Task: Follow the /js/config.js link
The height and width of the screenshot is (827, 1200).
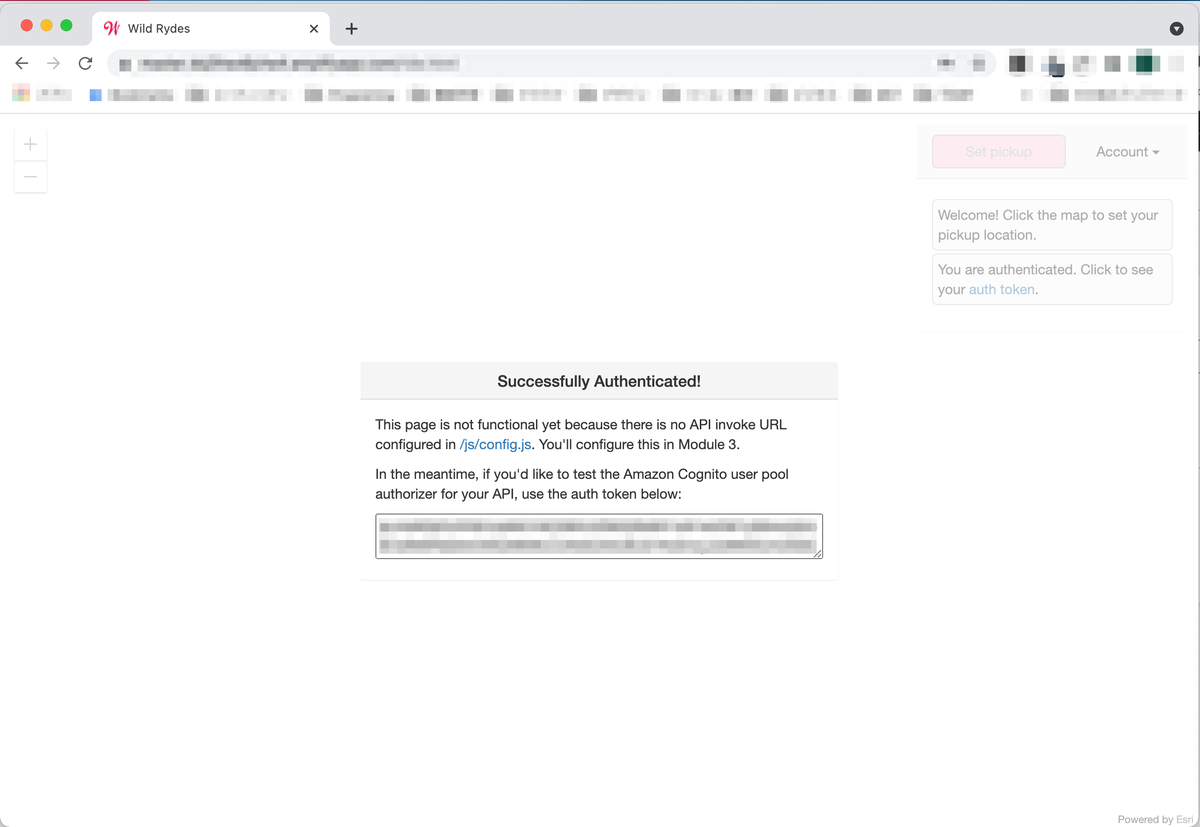Action: (496, 444)
